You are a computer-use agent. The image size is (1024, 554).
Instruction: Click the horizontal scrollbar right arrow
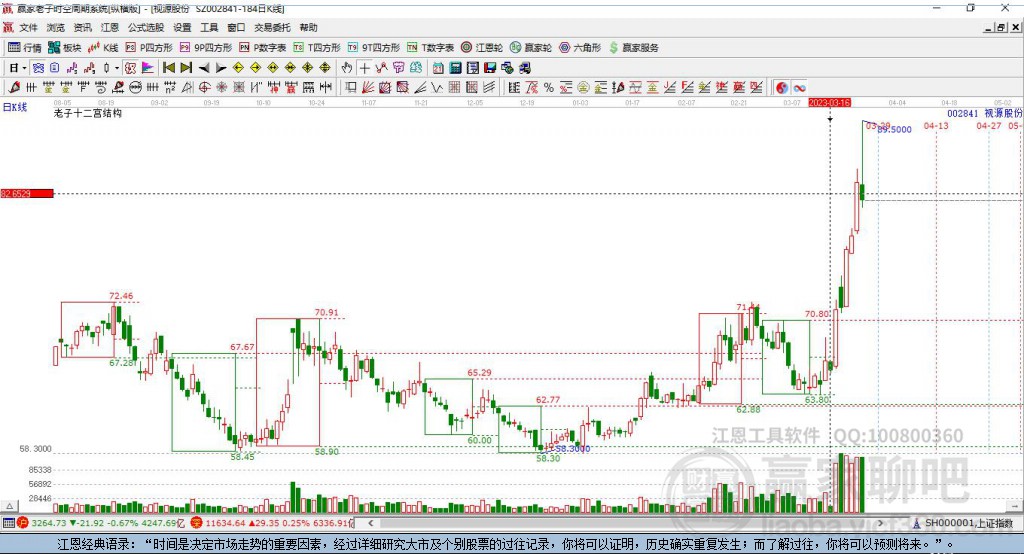pyautogui.click(x=880, y=523)
